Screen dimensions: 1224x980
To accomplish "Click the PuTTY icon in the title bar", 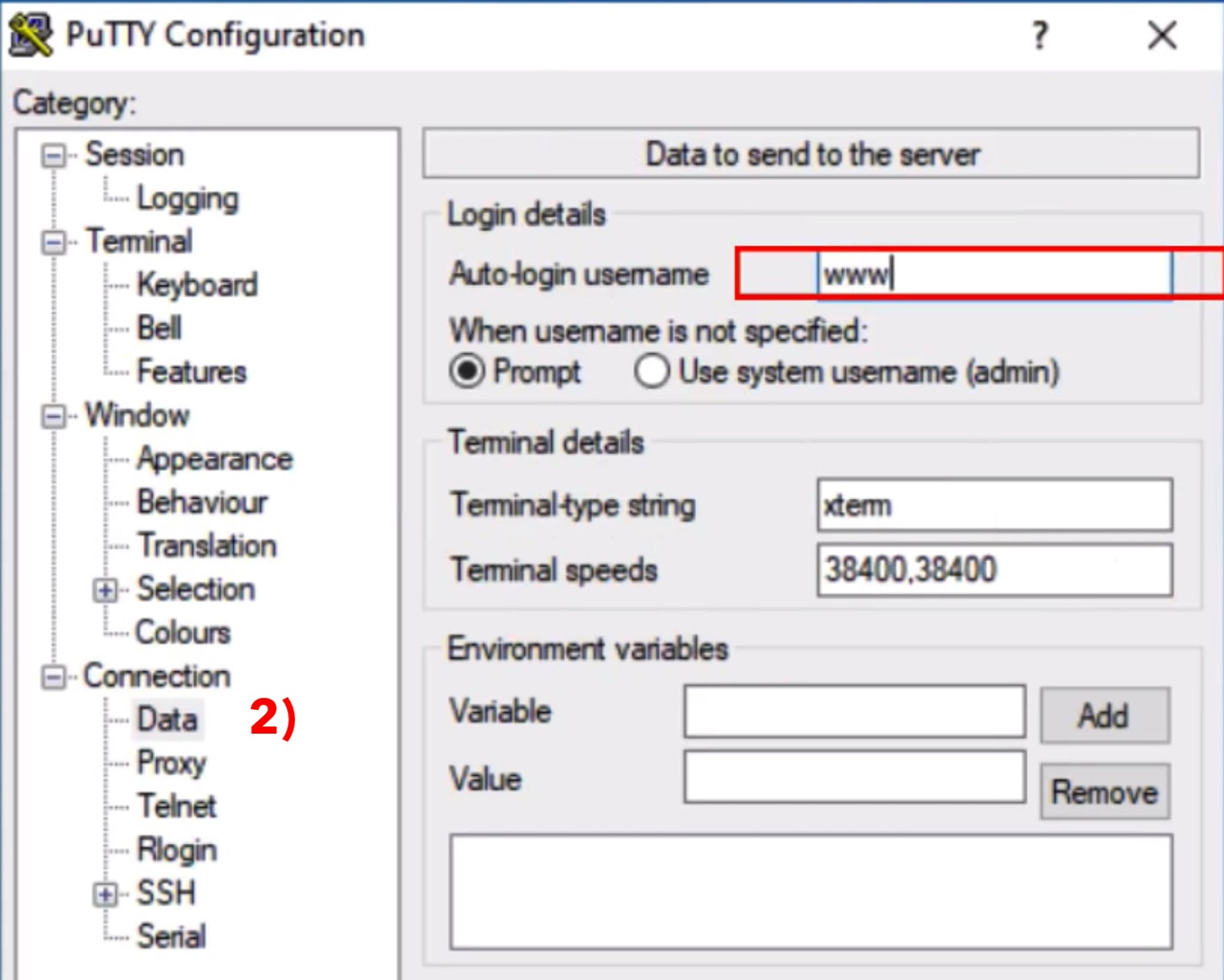I will (x=31, y=35).
